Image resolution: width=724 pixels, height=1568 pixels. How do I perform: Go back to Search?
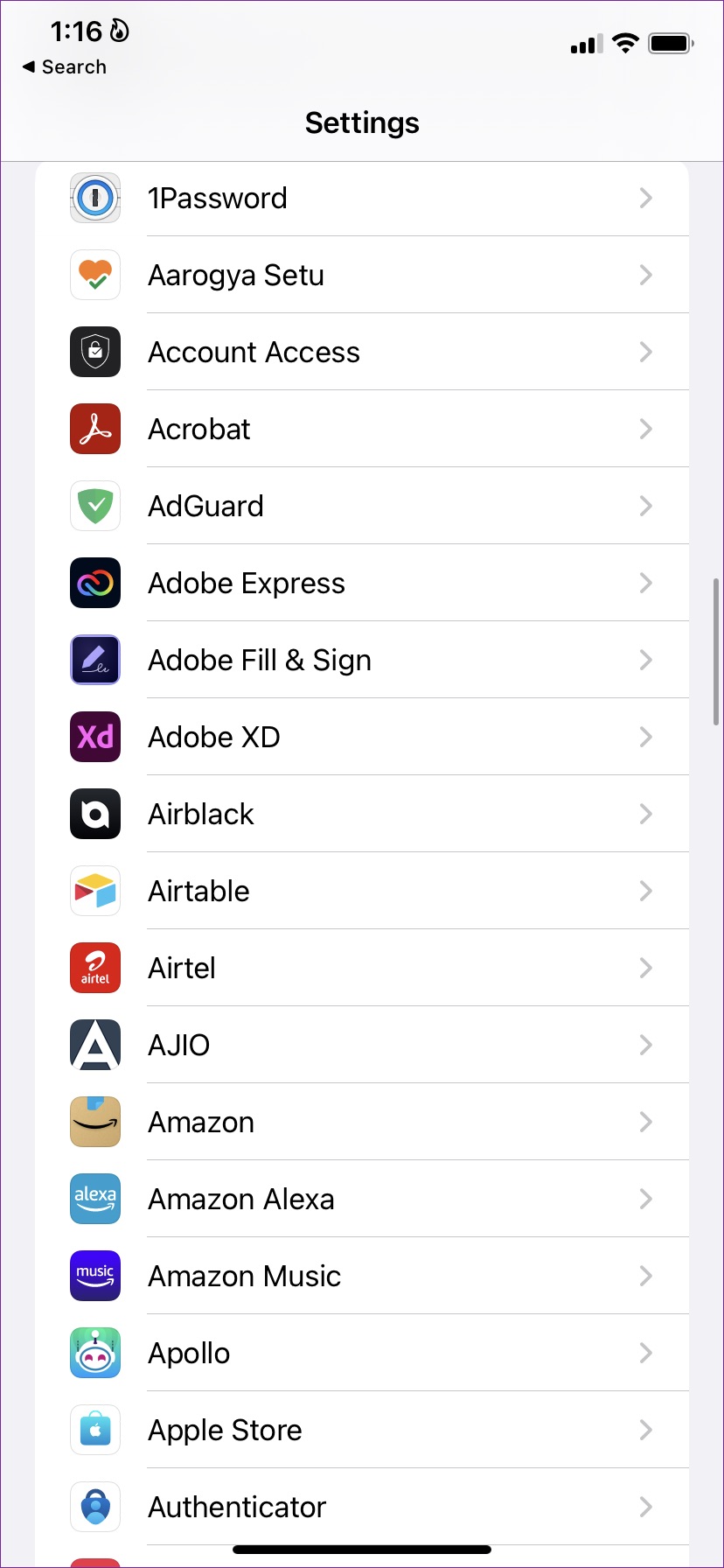pyautogui.click(x=65, y=67)
